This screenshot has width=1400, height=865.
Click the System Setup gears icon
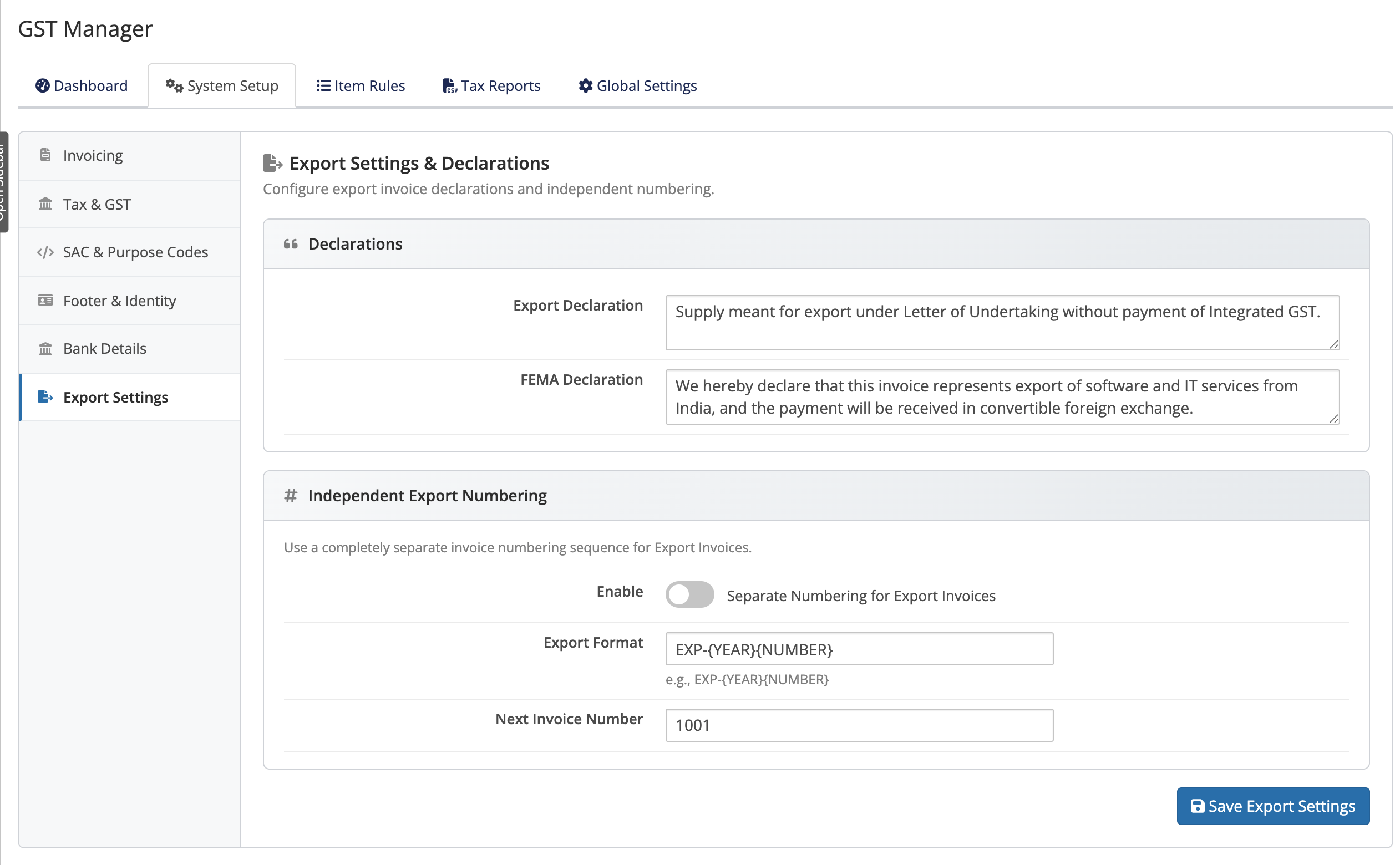tap(175, 86)
